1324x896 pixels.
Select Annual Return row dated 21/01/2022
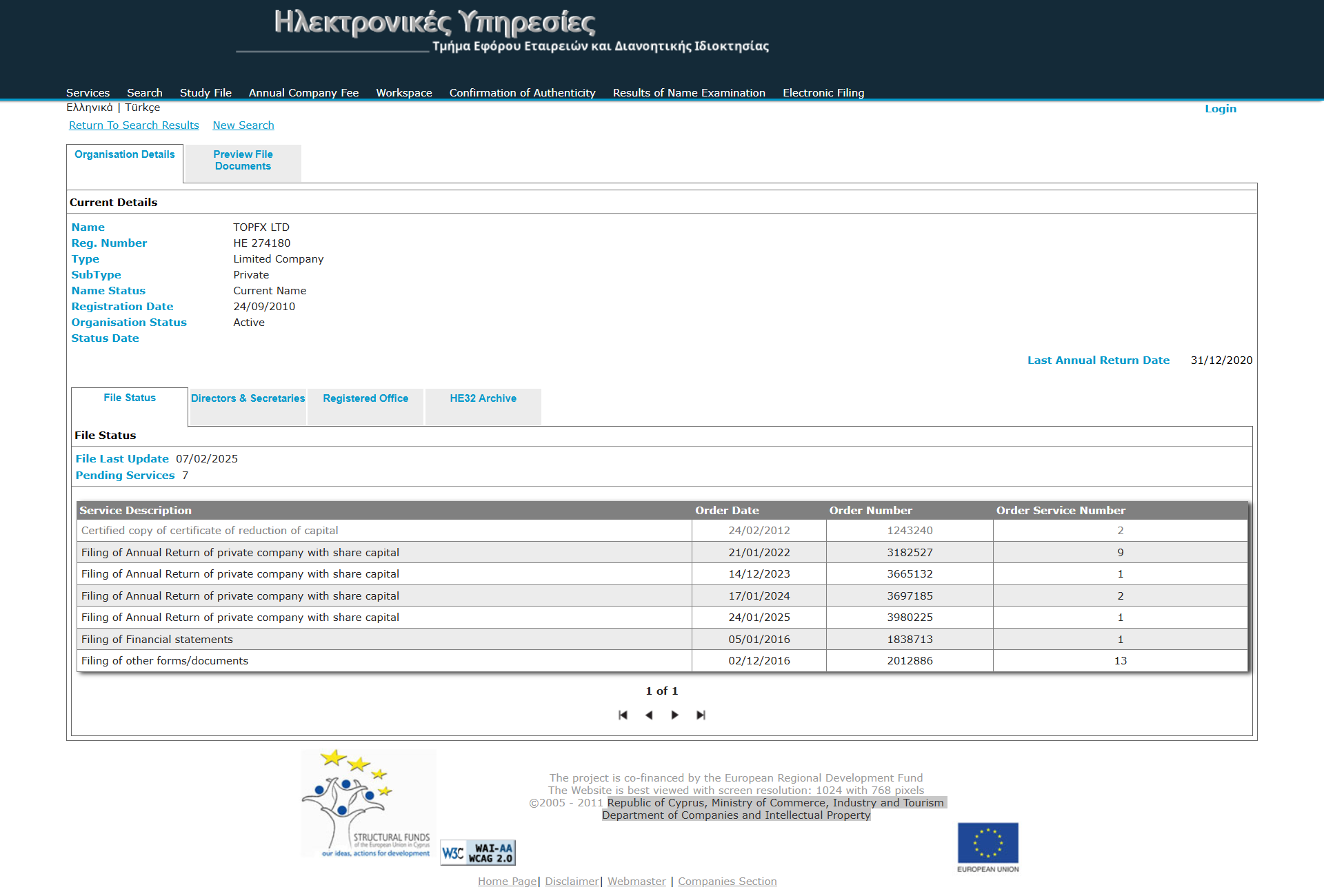pos(662,553)
